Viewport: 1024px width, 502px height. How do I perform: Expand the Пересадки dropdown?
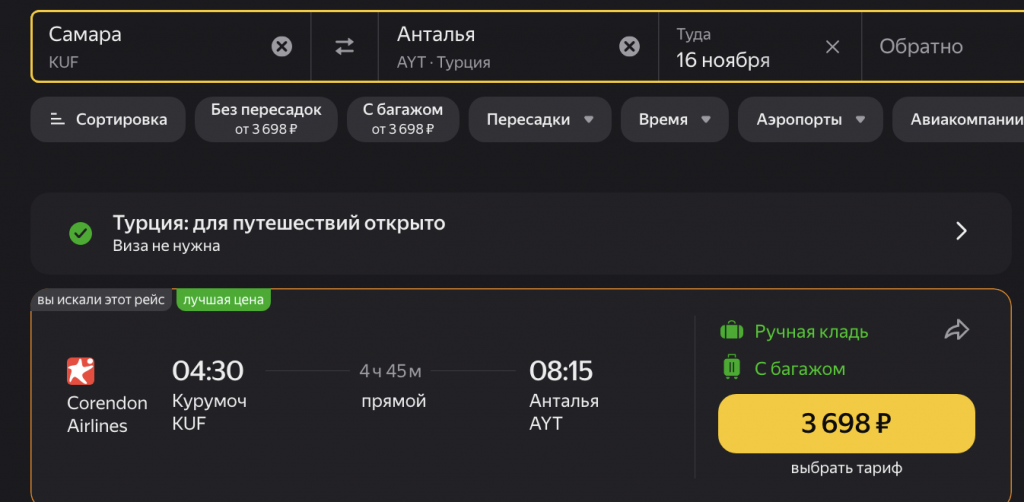(540, 120)
